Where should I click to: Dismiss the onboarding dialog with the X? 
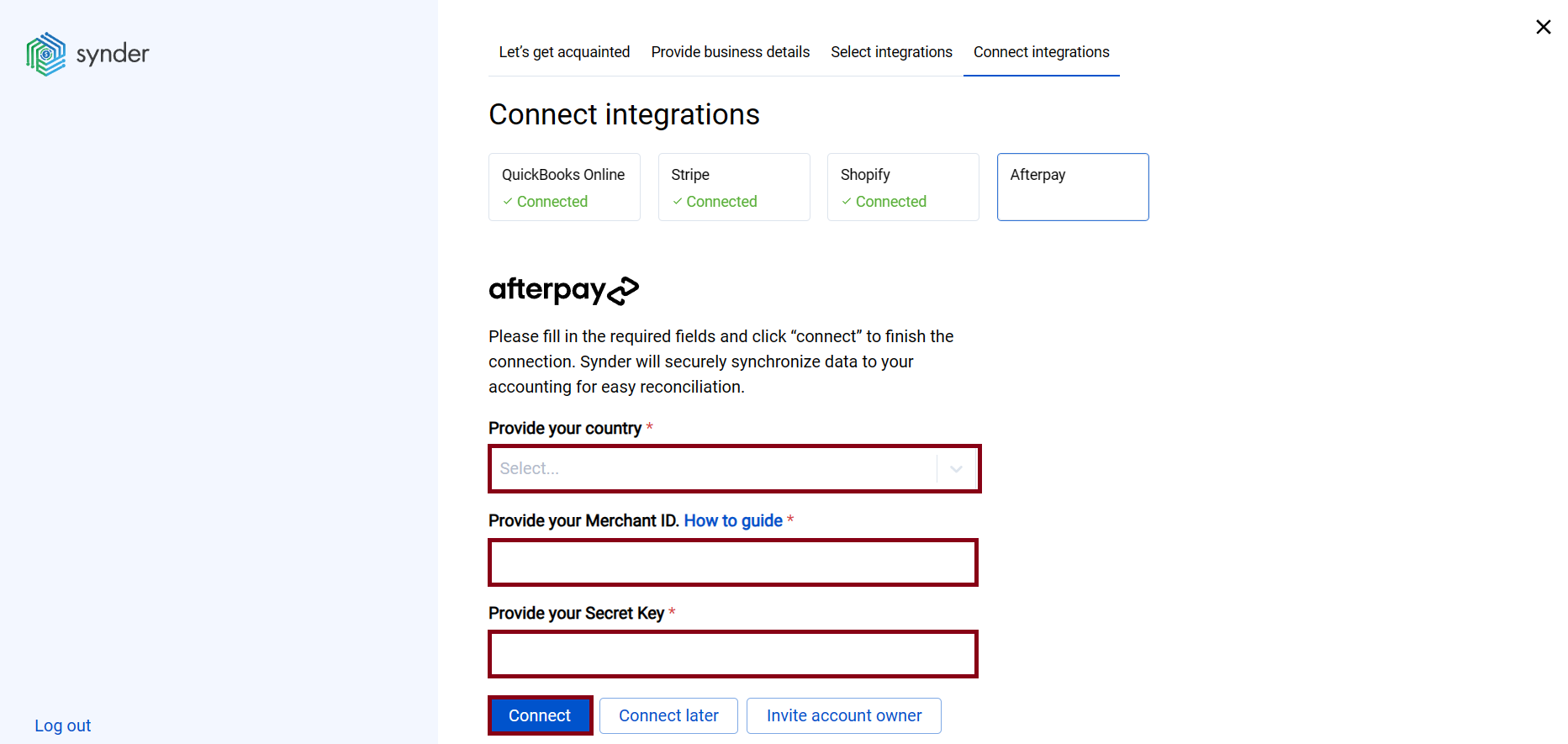(x=1544, y=26)
